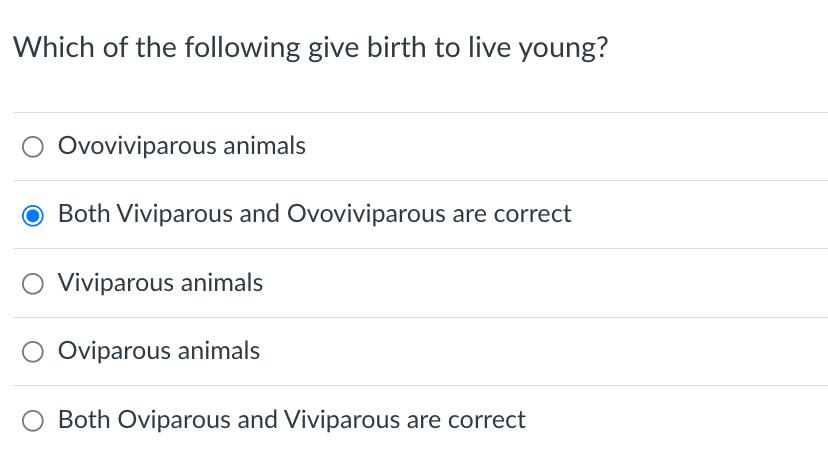Click the "Oviparous animals" answer text
Image resolution: width=828 pixels, height=466 pixels.
click(x=159, y=351)
